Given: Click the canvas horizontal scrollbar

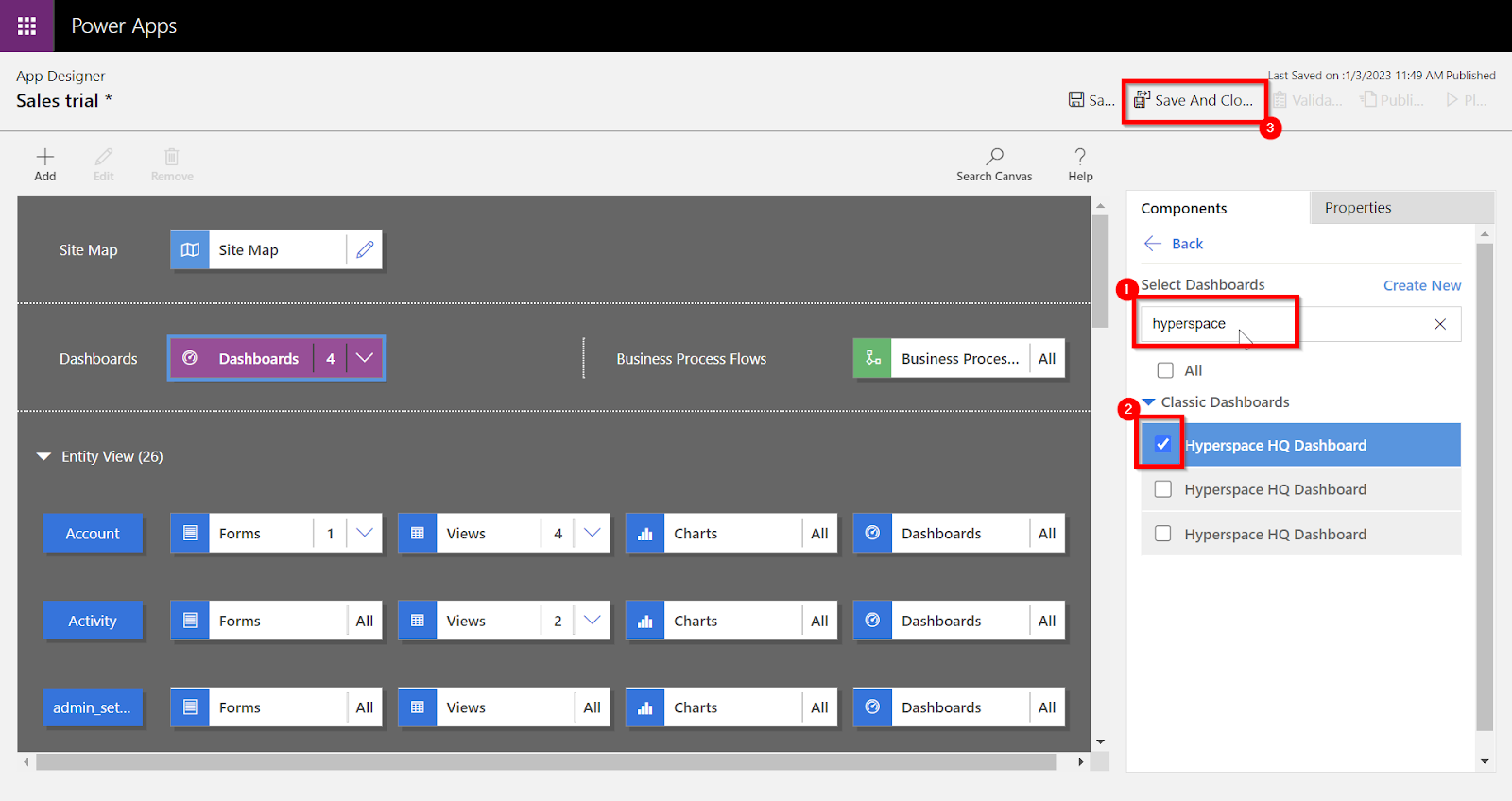Looking at the screenshot, I should tap(545, 761).
